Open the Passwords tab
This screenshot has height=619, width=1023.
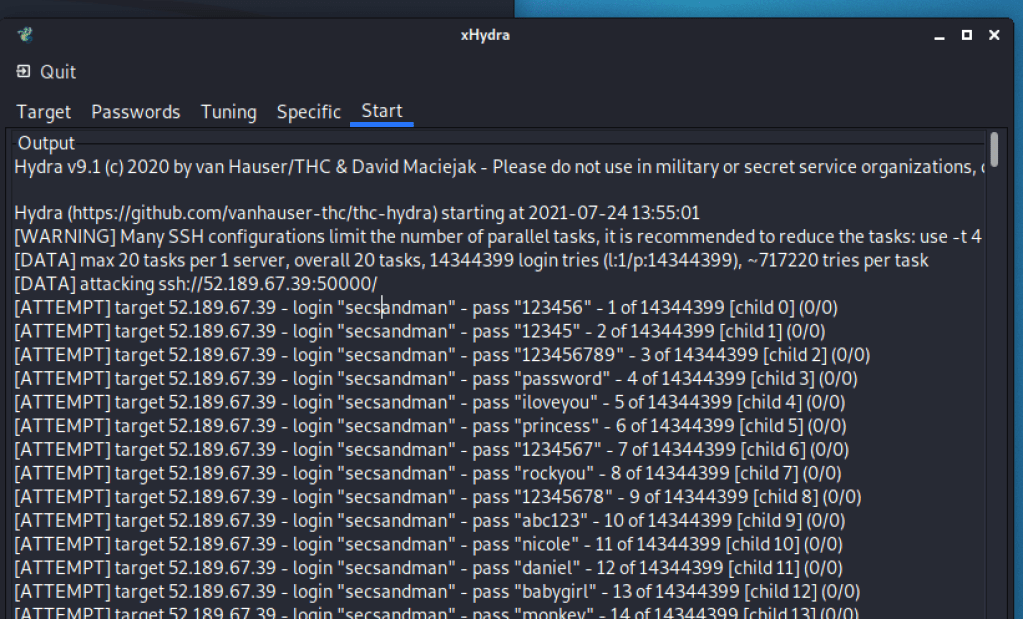pyautogui.click(x=136, y=112)
